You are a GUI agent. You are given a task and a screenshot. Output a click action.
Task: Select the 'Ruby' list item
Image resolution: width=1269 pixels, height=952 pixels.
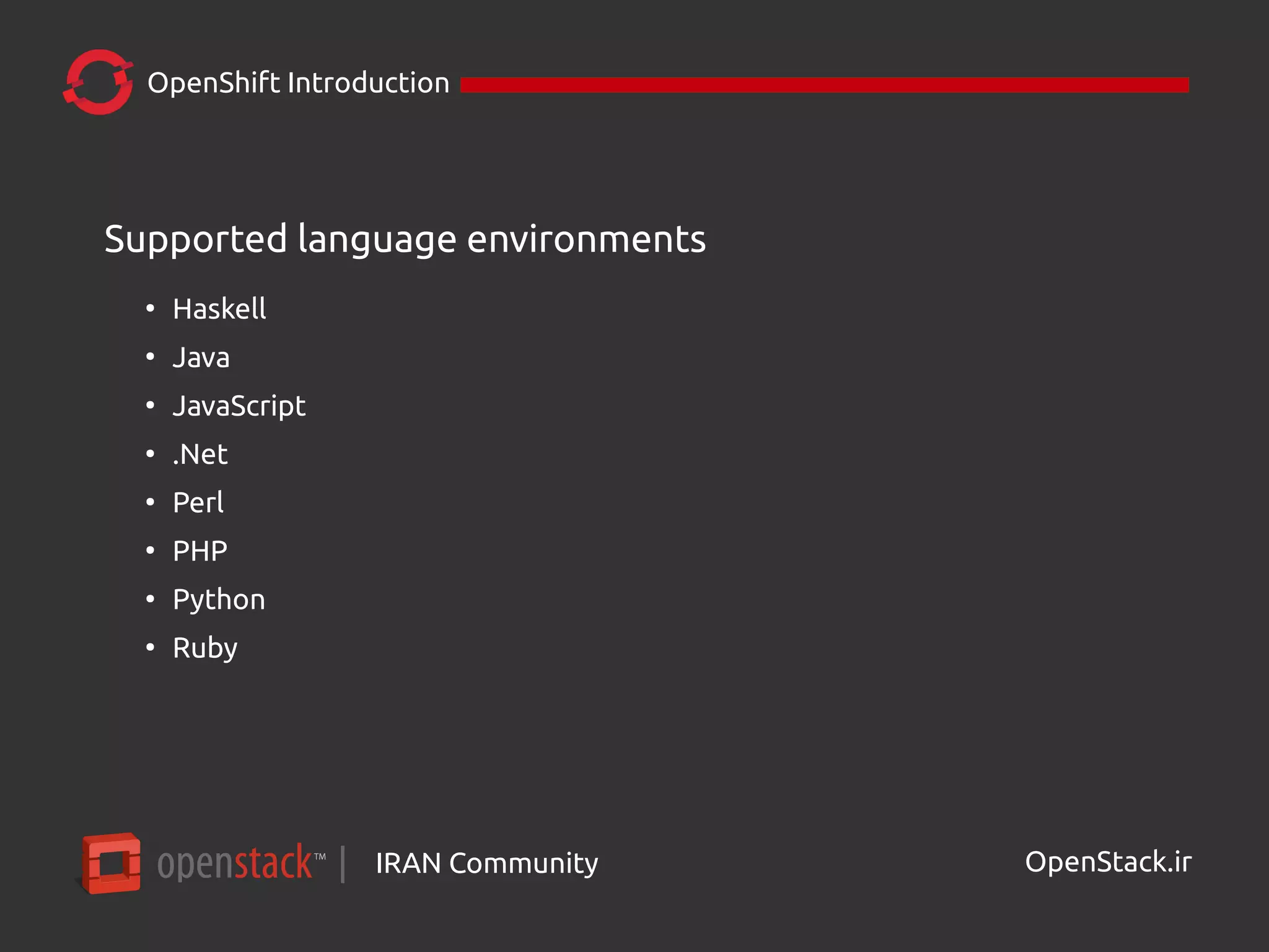(205, 648)
